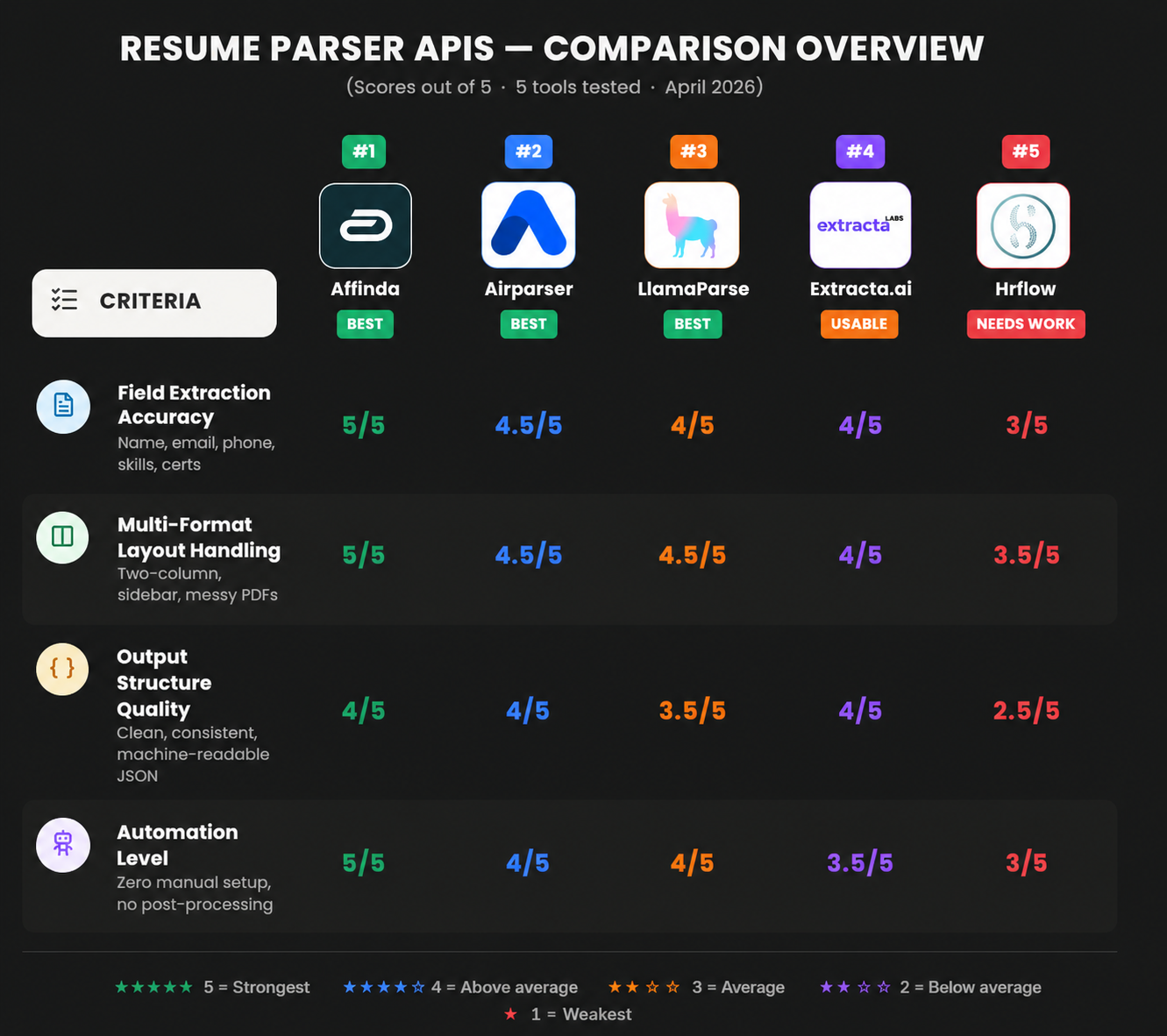Select the LlamaParse llama logo
The width and height of the screenshot is (1167, 1036).
(692, 225)
